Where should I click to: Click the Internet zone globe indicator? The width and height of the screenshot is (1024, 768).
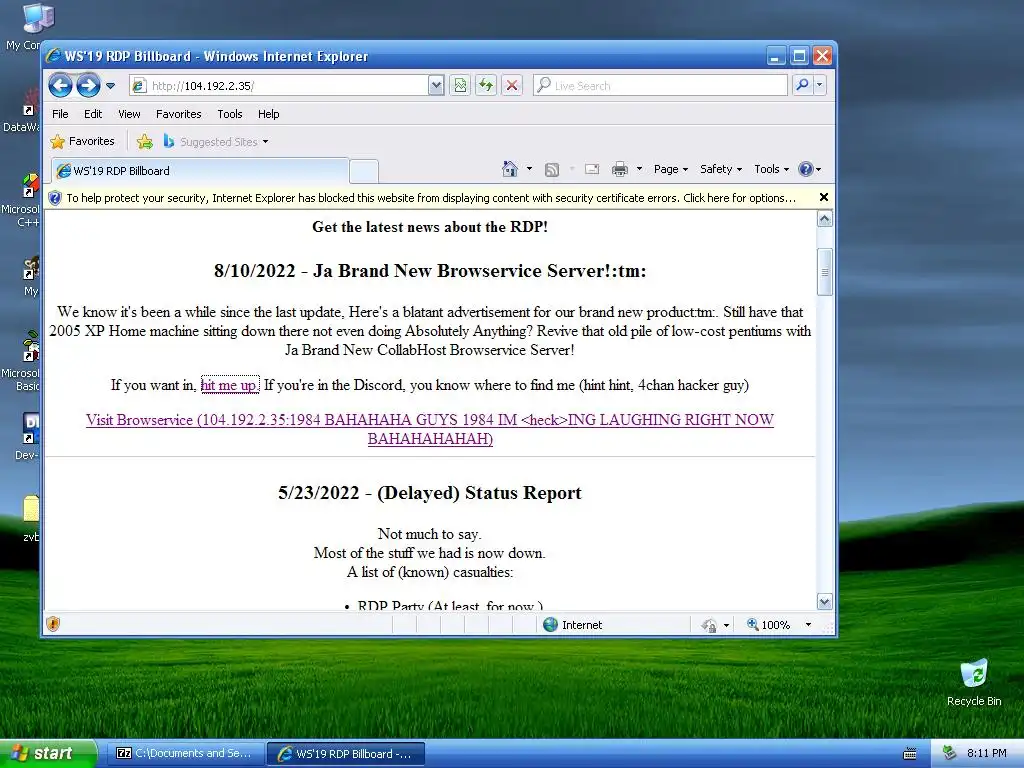[x=572, y=625]
